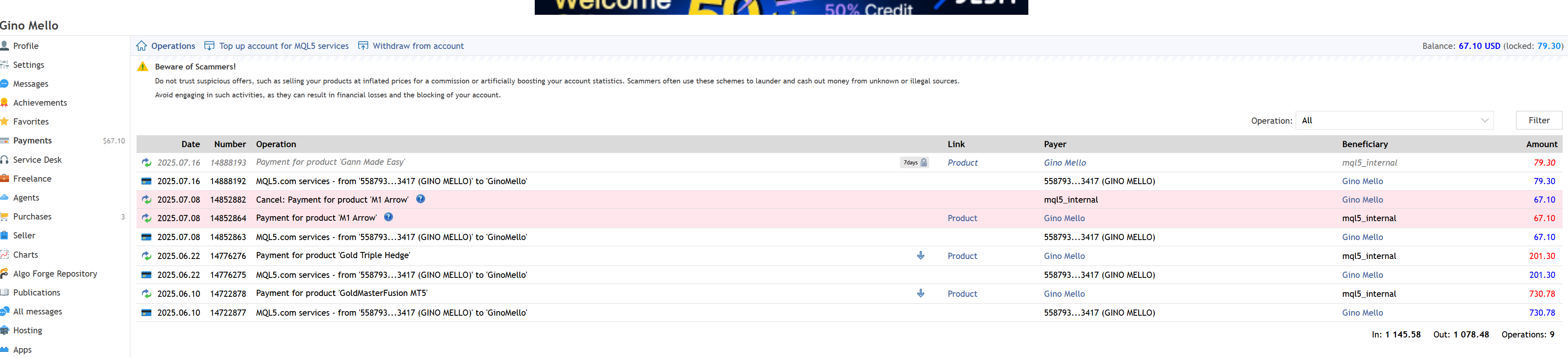The image size is (1568, 358).
Task: Click Gino Mello payer link on row 14776276
Action: point(1064,256)
